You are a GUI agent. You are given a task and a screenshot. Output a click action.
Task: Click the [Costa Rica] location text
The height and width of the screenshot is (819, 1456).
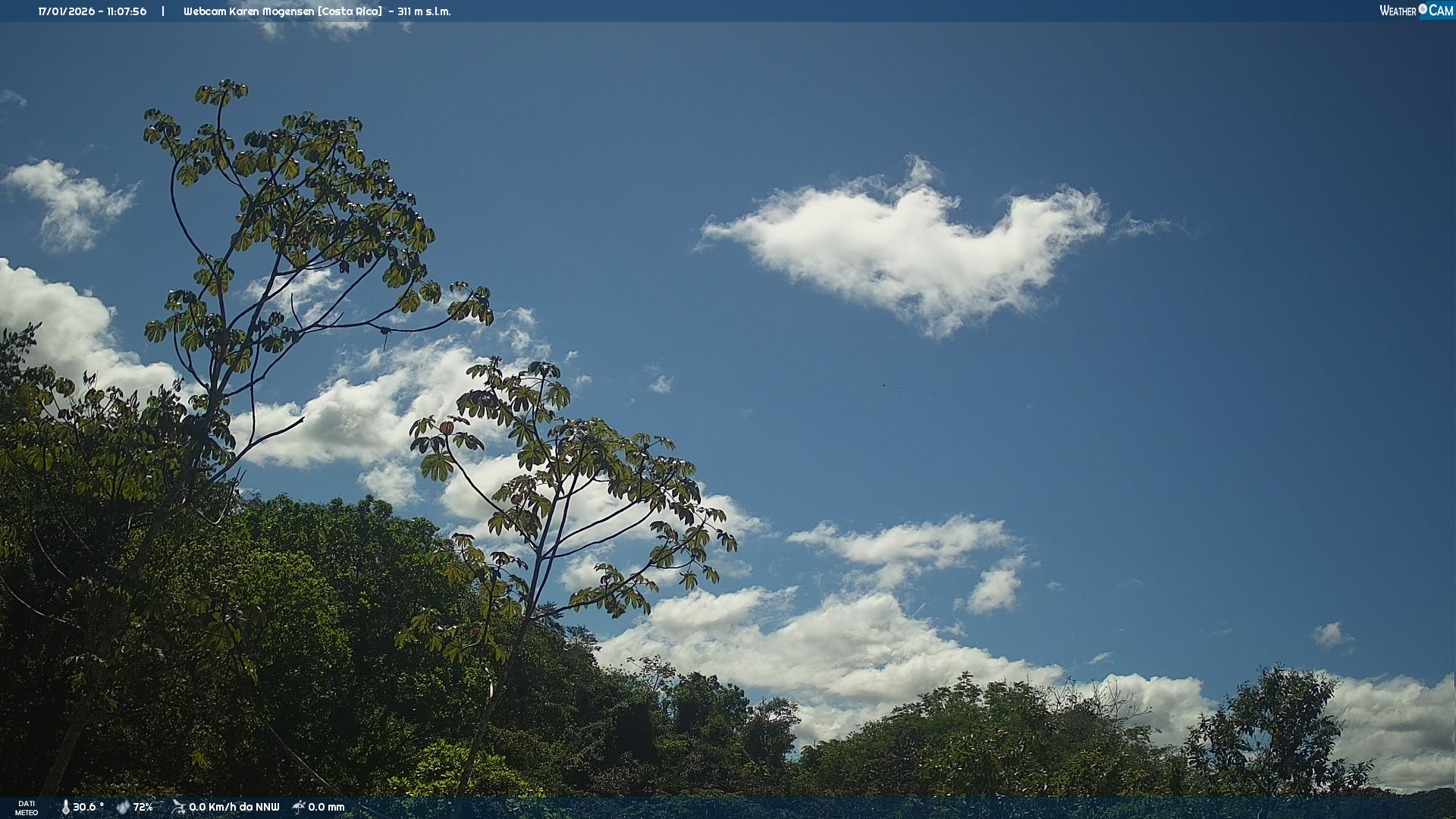[x=350, y=11]
